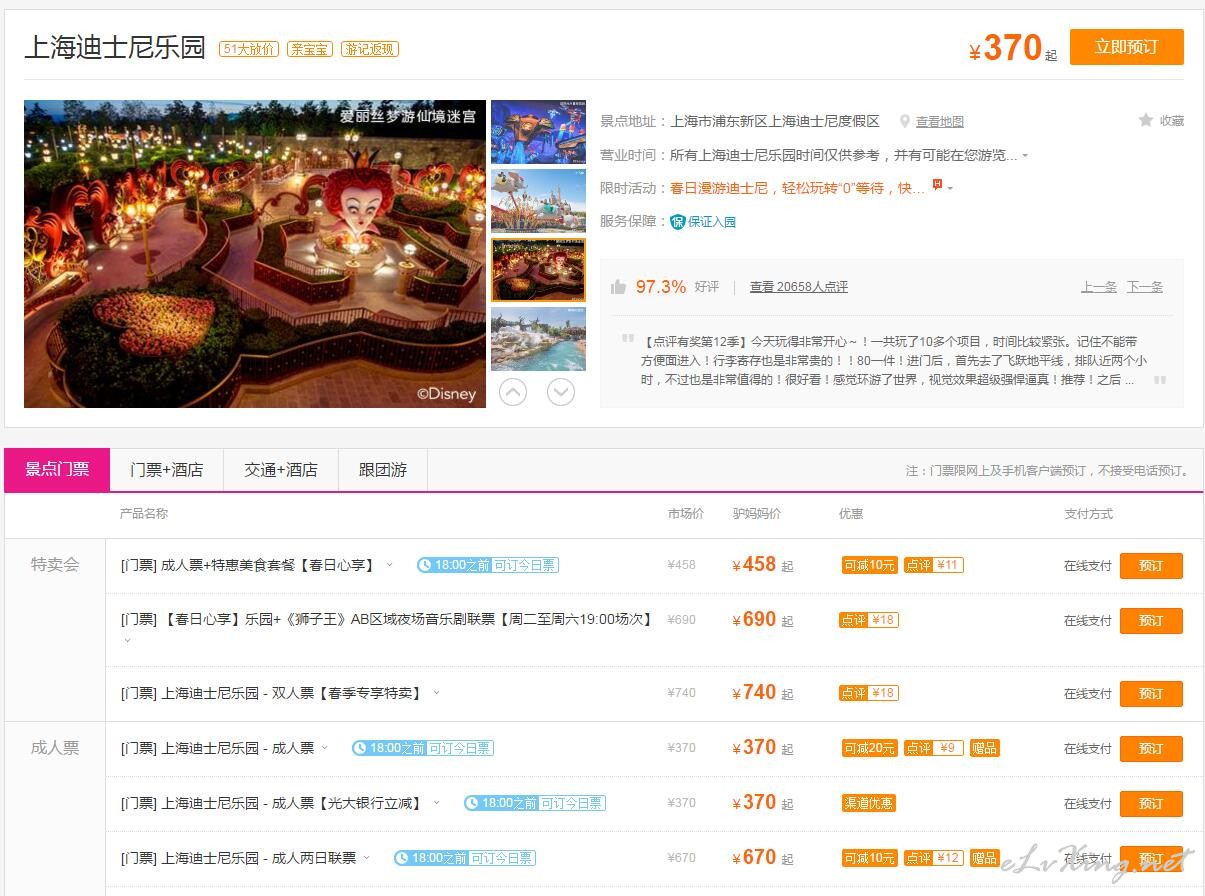Click the thumbnail scroll-down arrow
Image resolution: width=1205 pixels, height=896 pixels.
(x=561, y=392)
